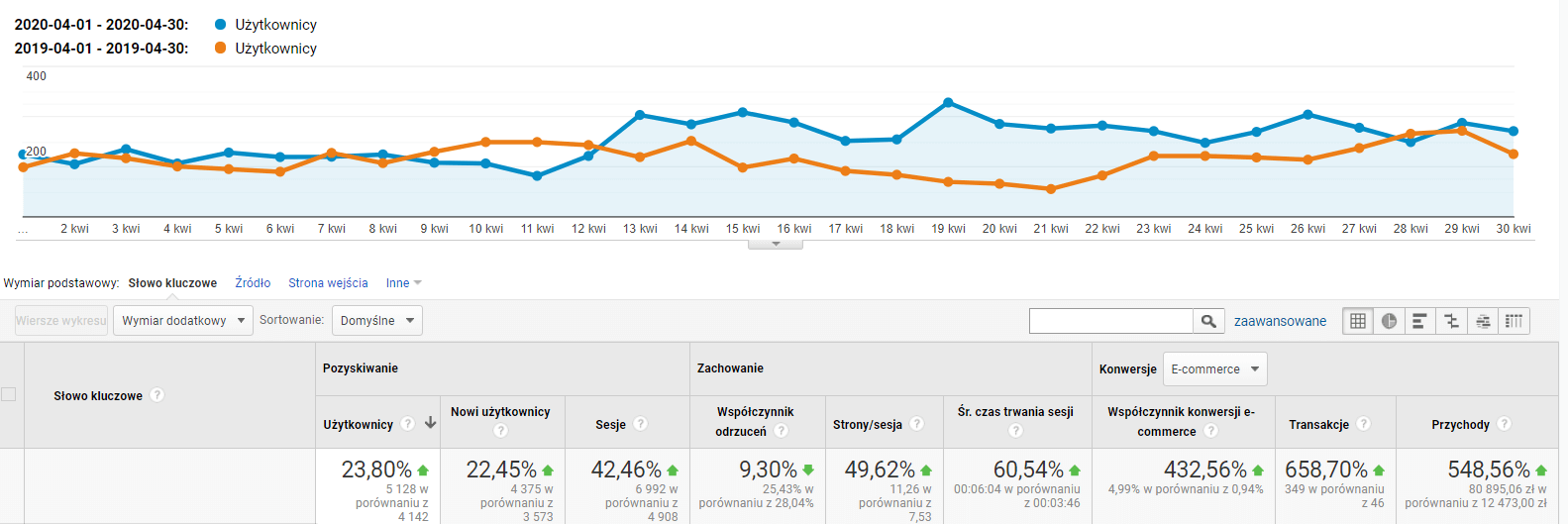This screenshot has width=1568, height=524.
Task: Open the Domyślne sorting dropdown
Action: (x=377, y=321)
